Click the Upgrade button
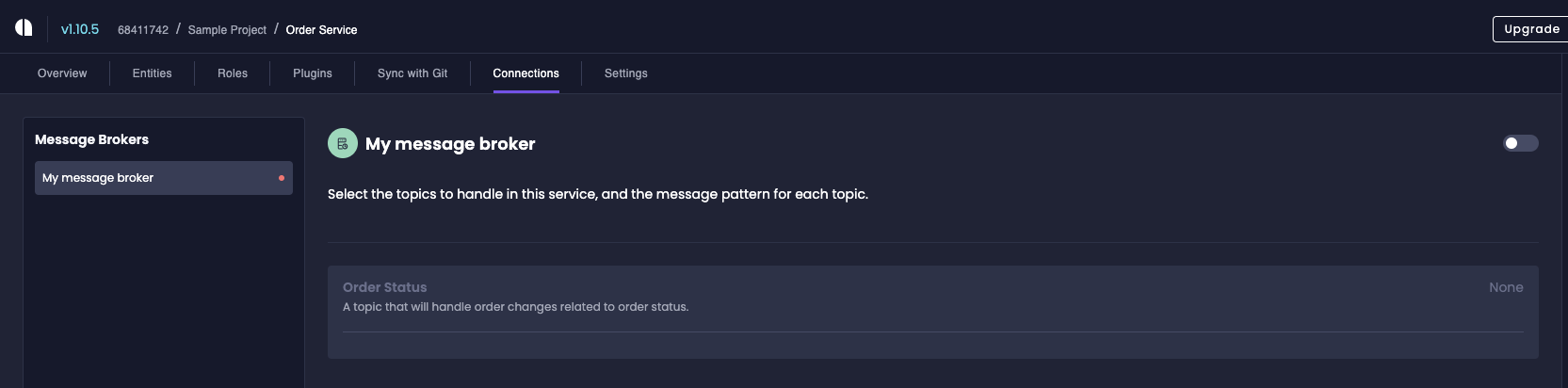 coord(1530,29)
